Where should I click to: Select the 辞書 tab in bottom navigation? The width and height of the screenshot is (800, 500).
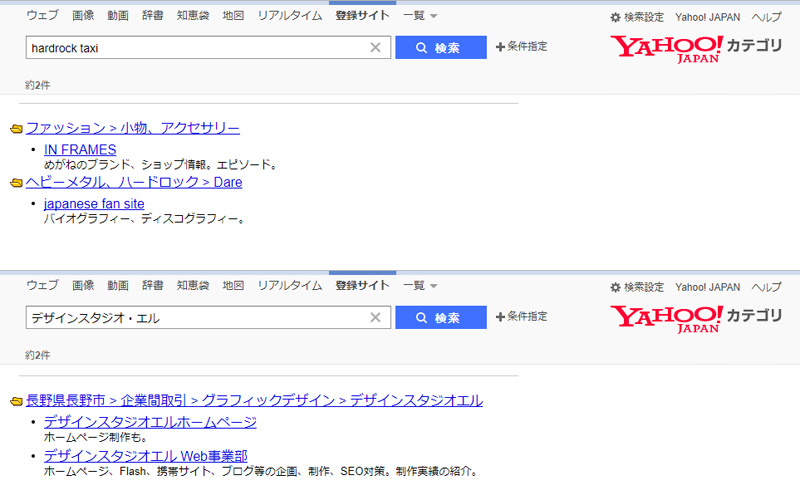tap(153, 285)
